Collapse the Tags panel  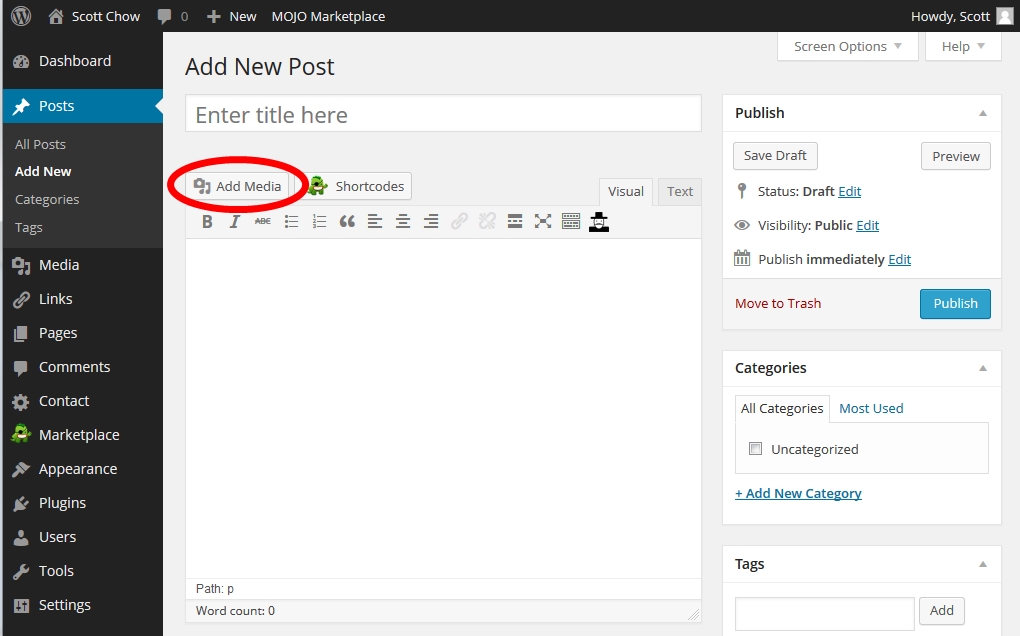coord(983,564)
